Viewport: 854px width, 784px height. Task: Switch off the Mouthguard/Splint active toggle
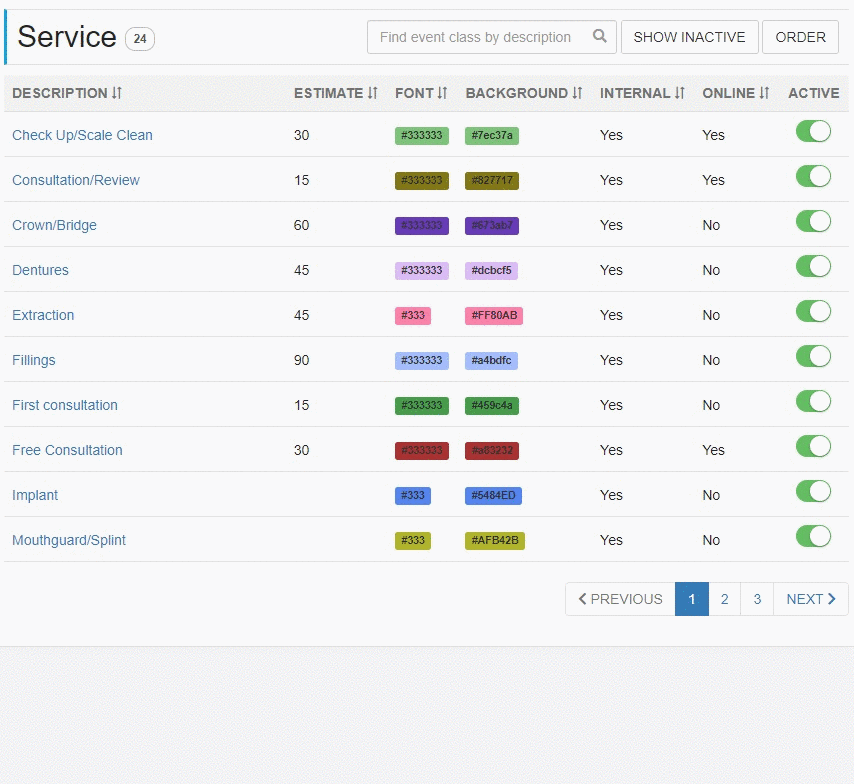(813, 536)
